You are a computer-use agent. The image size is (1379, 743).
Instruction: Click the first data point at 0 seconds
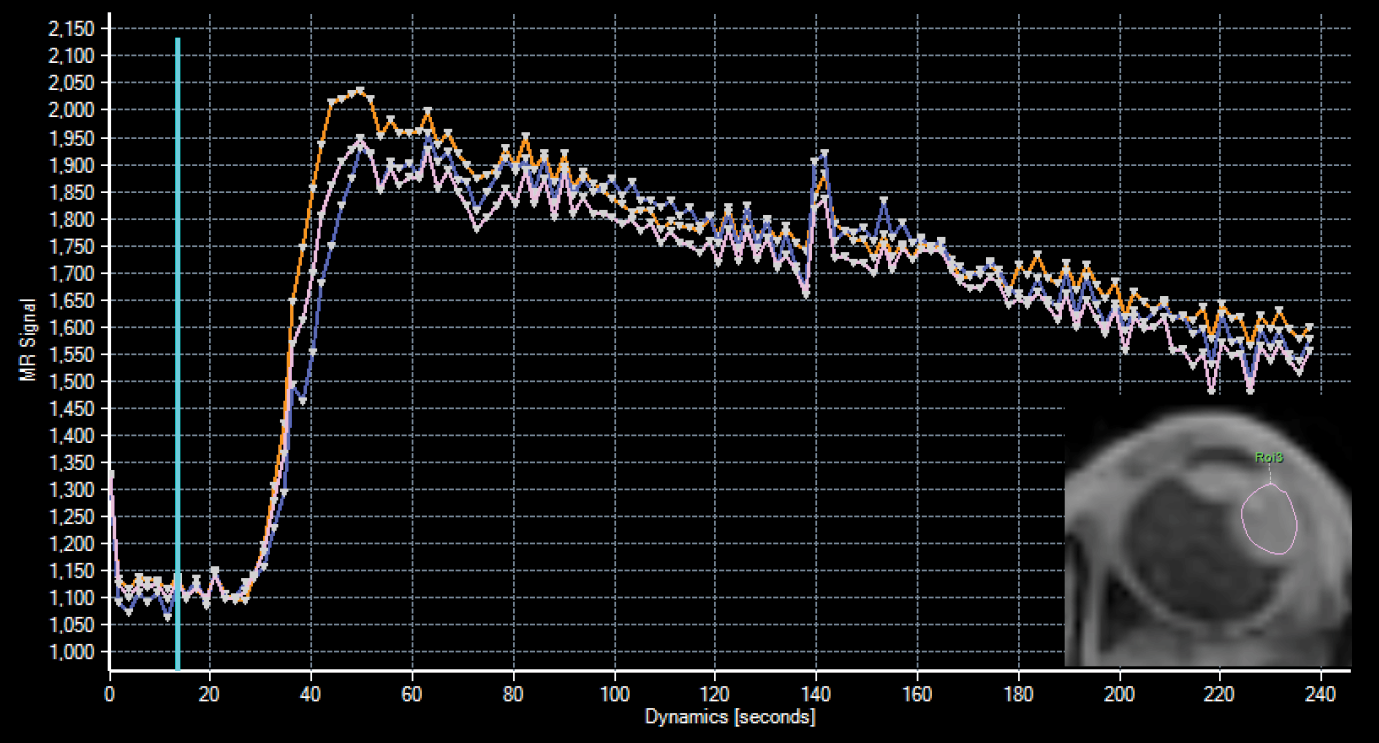point(111,474)
